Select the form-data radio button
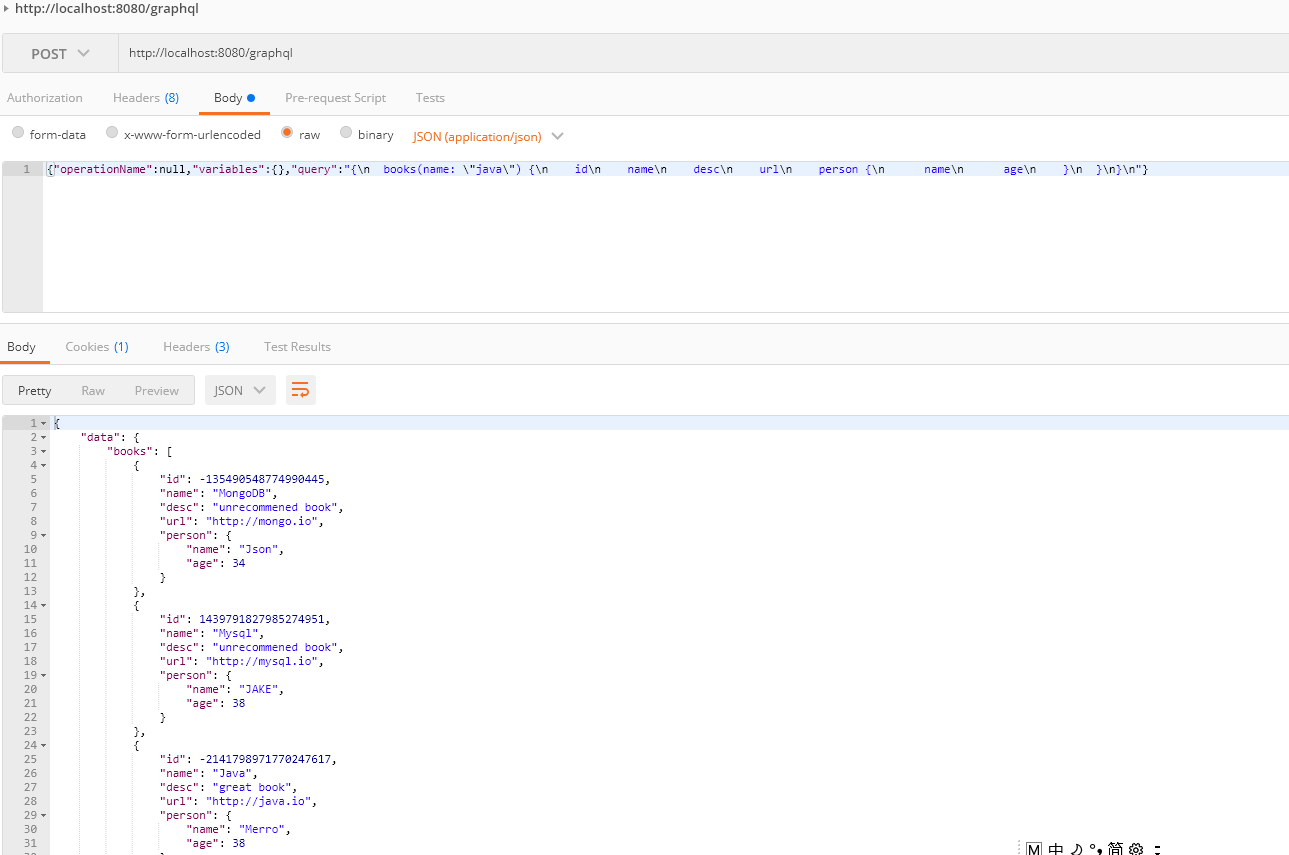This screenshot has width=1289, height=855. 18,133
